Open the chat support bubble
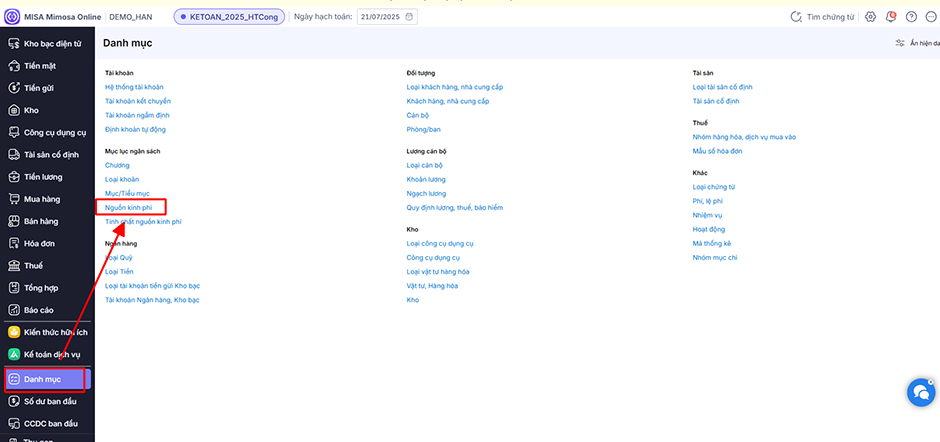940x442 pixels. (x=919, y=393)
